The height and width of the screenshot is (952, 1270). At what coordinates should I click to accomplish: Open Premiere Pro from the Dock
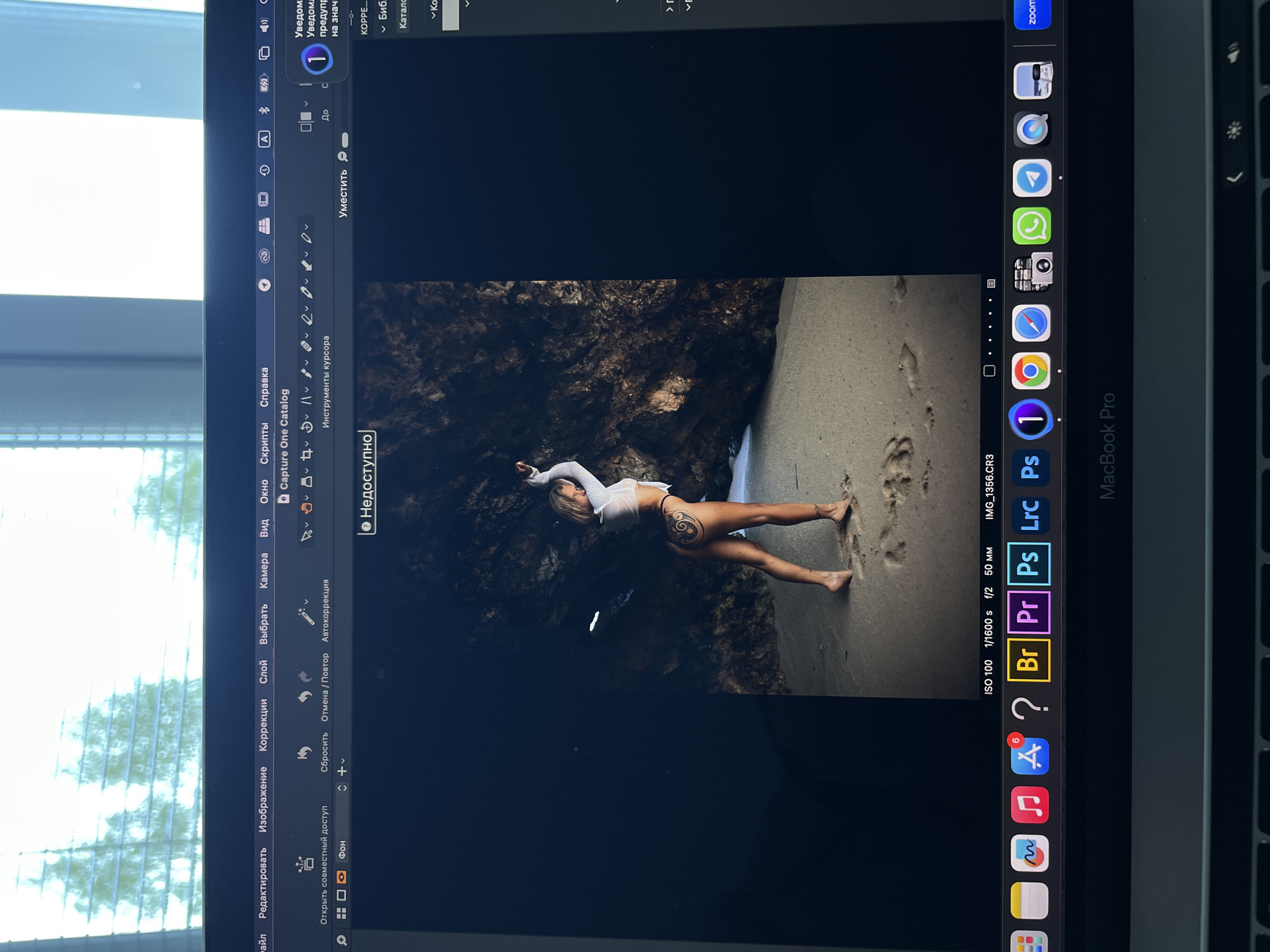click(1029, 612)
